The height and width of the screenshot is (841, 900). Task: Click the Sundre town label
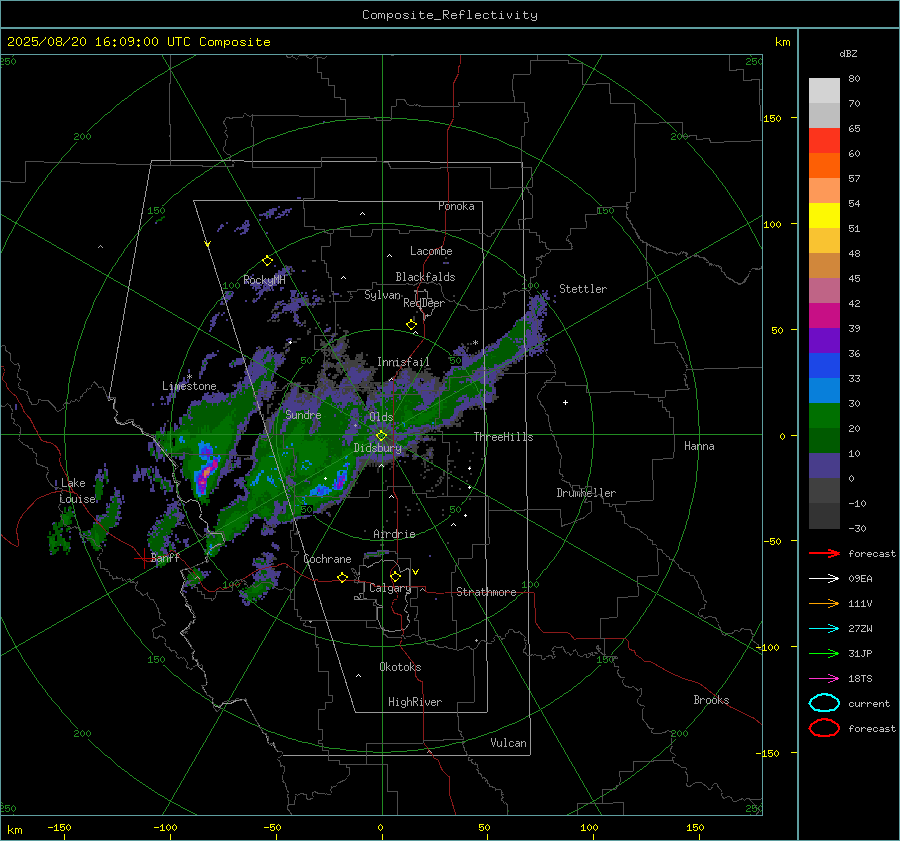[303, 414]
